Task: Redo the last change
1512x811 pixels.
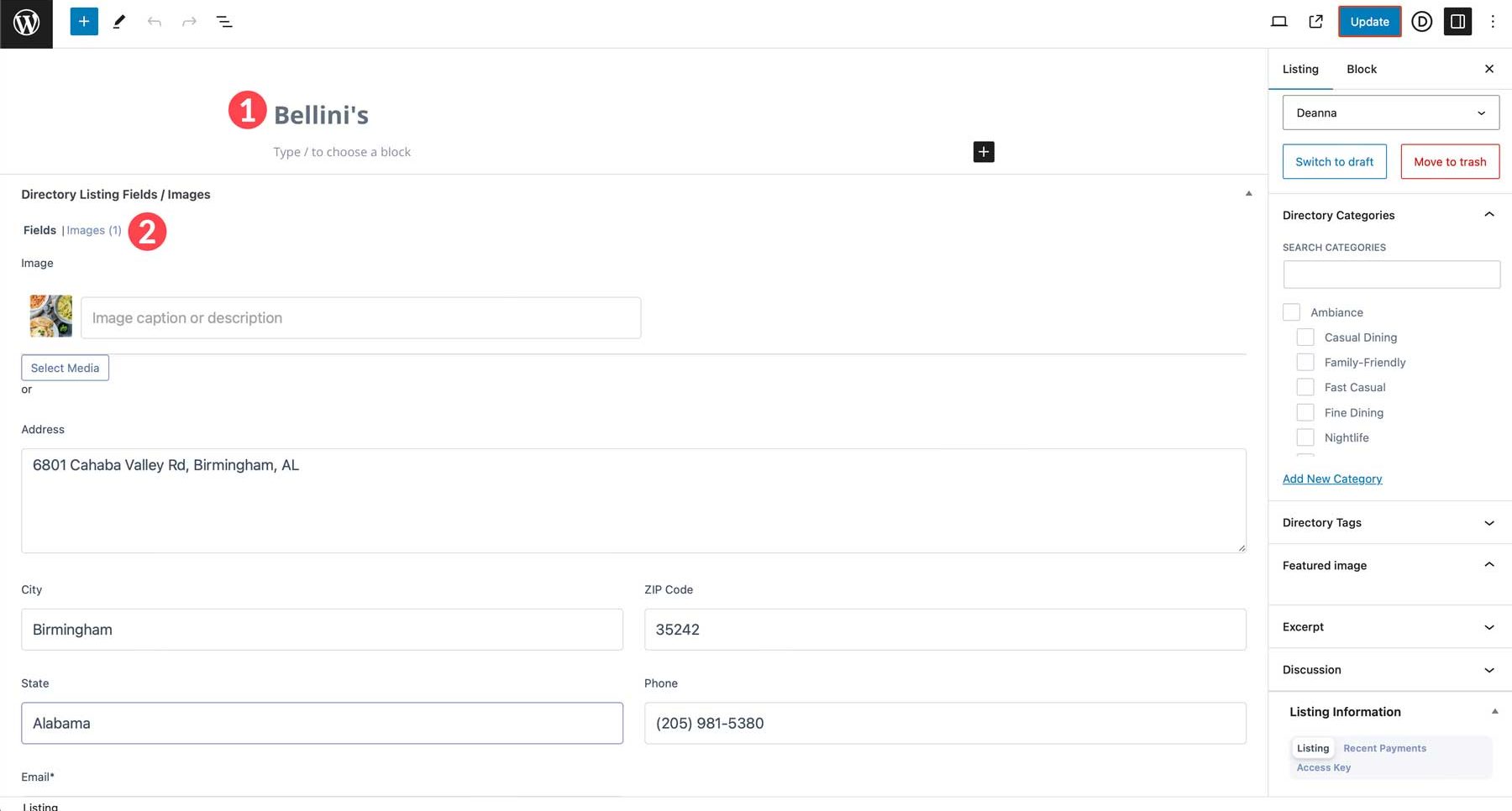Action: 189,21
